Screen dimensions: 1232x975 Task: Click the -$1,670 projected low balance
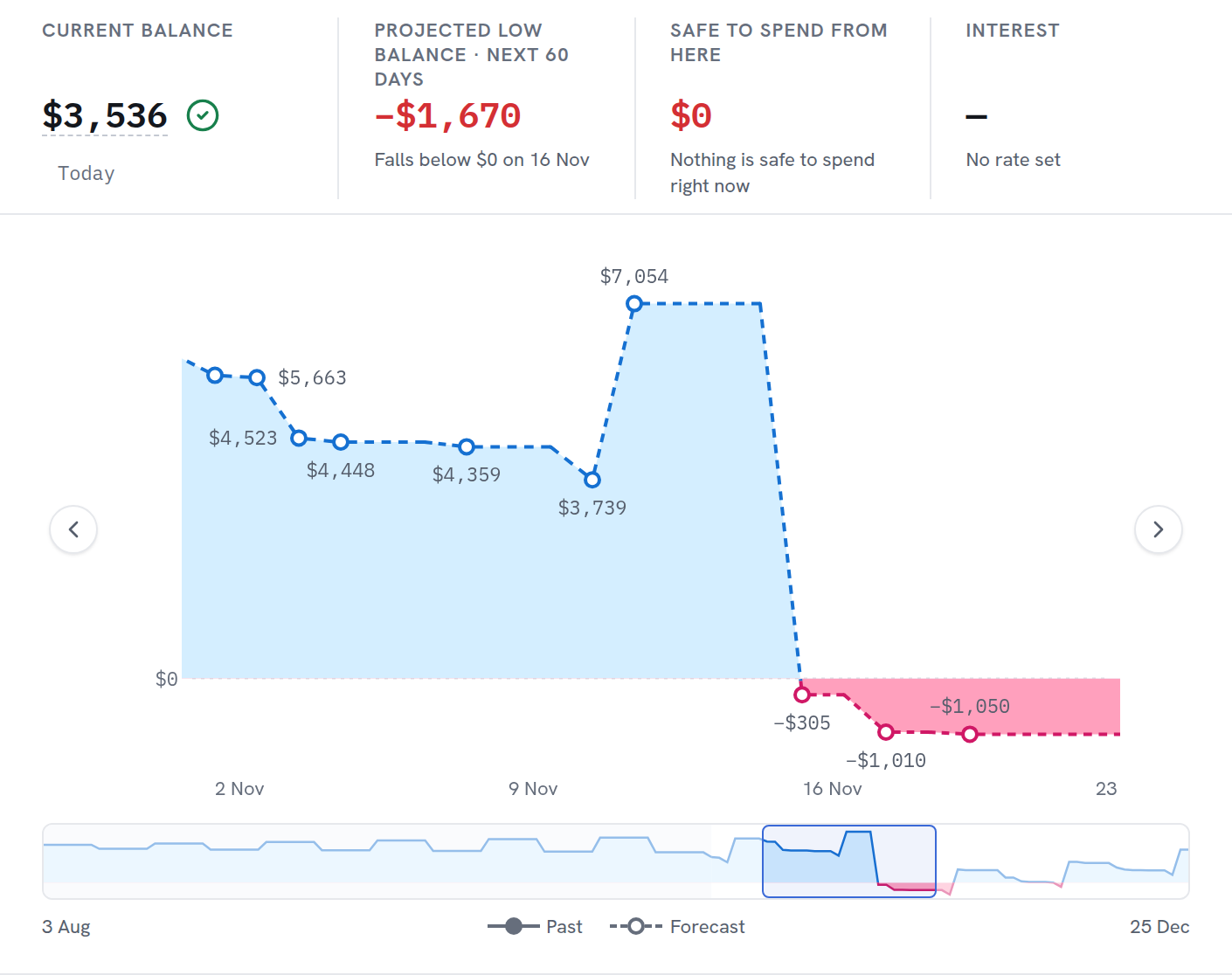coord(447,115)
